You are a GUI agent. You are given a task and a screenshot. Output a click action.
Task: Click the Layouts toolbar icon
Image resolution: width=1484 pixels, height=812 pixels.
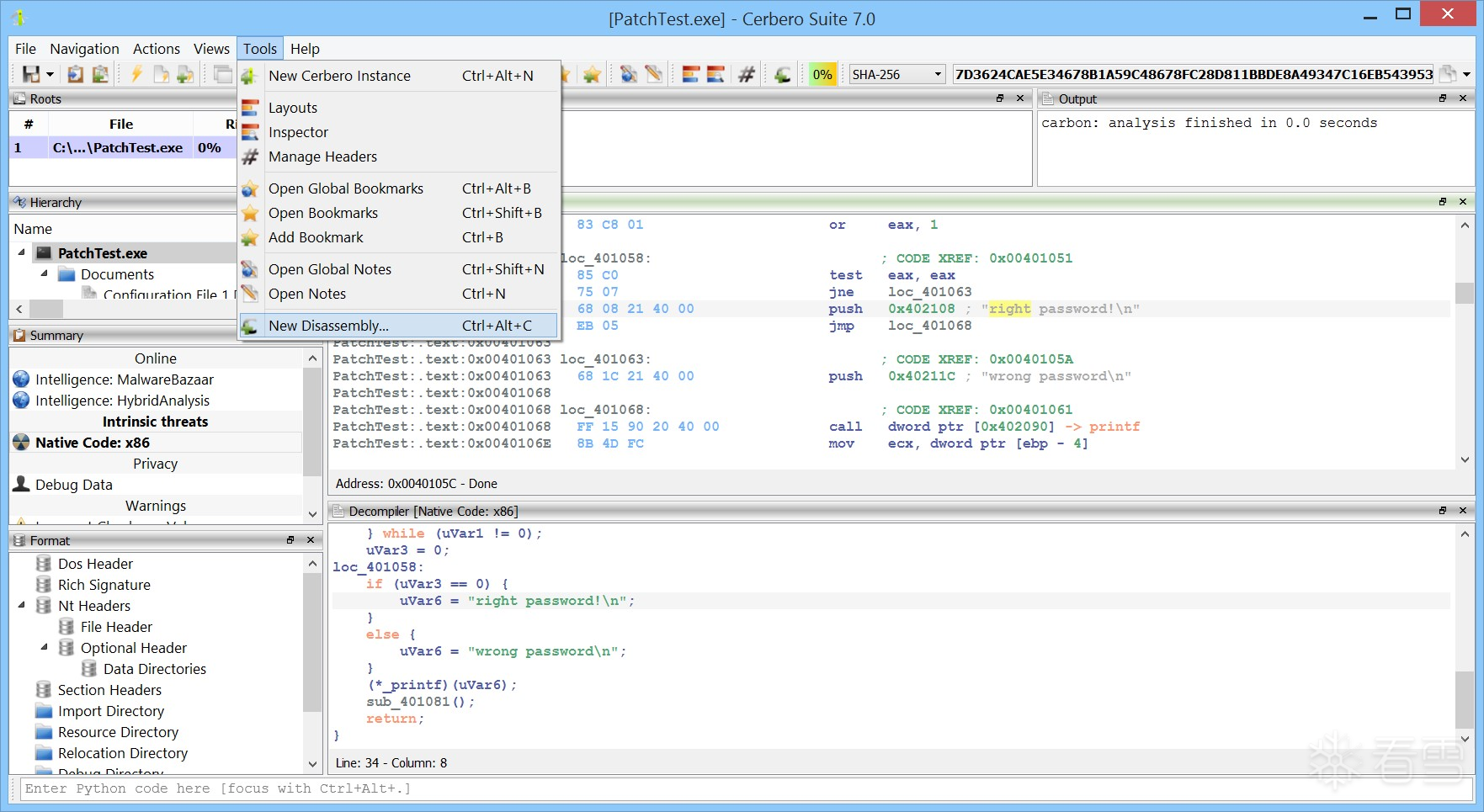click(690, 75)
